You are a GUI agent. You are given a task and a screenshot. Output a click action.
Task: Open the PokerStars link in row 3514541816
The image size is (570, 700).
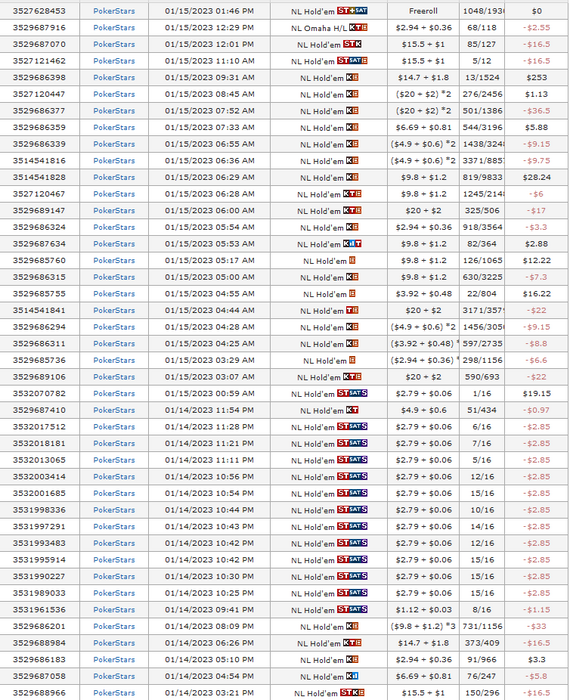click(x=114, y=160)
